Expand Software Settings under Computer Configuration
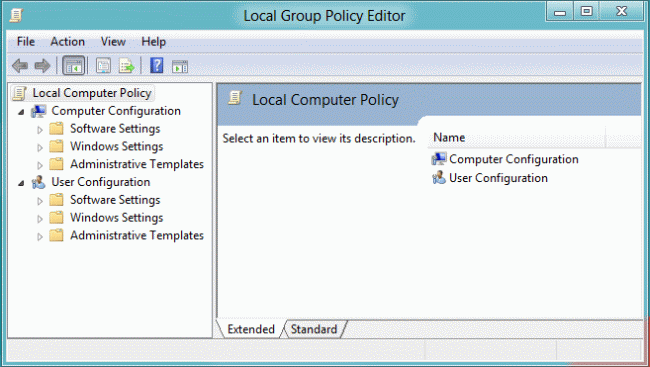 click(40, 130)
